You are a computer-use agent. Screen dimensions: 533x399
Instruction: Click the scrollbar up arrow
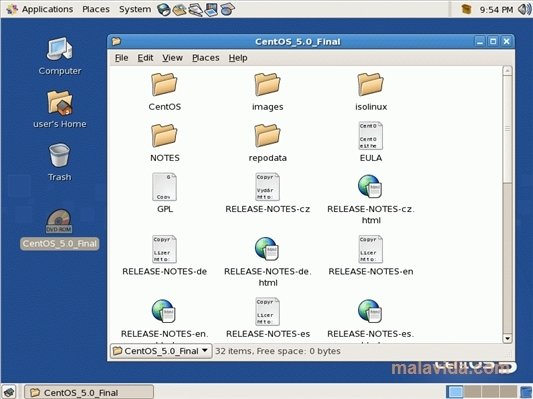click(x=507, y=71)
